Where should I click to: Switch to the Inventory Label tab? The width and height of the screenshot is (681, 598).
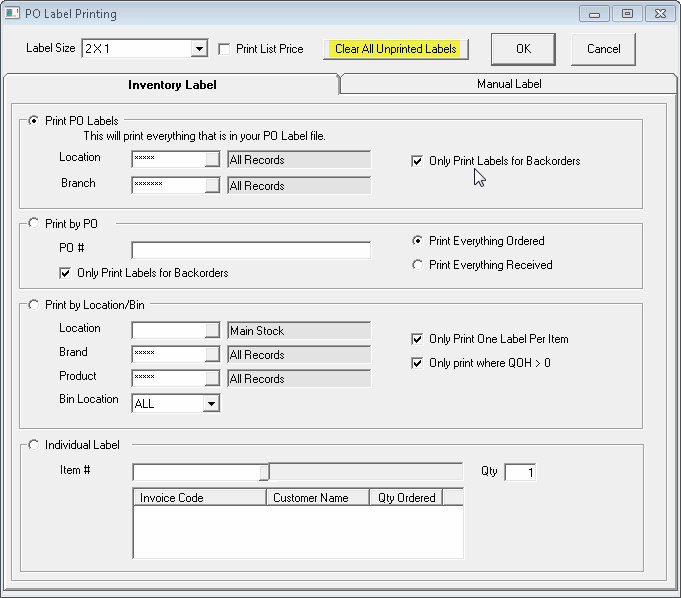pyautogui.click(x=172, y=85)
